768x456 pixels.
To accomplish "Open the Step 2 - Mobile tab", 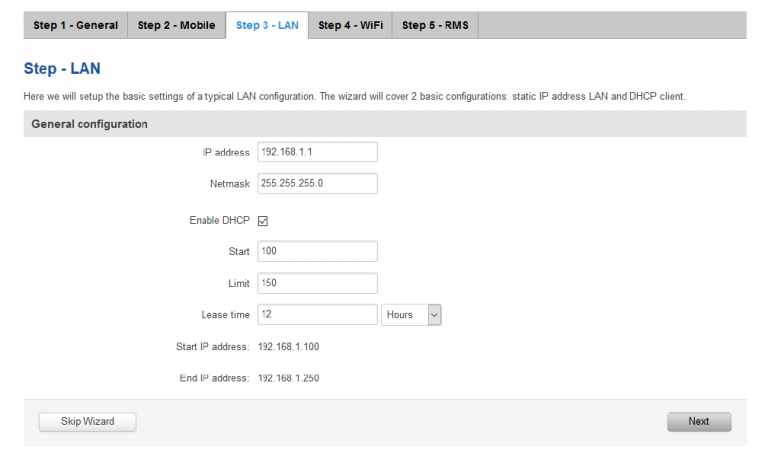I will pos(176,25).
